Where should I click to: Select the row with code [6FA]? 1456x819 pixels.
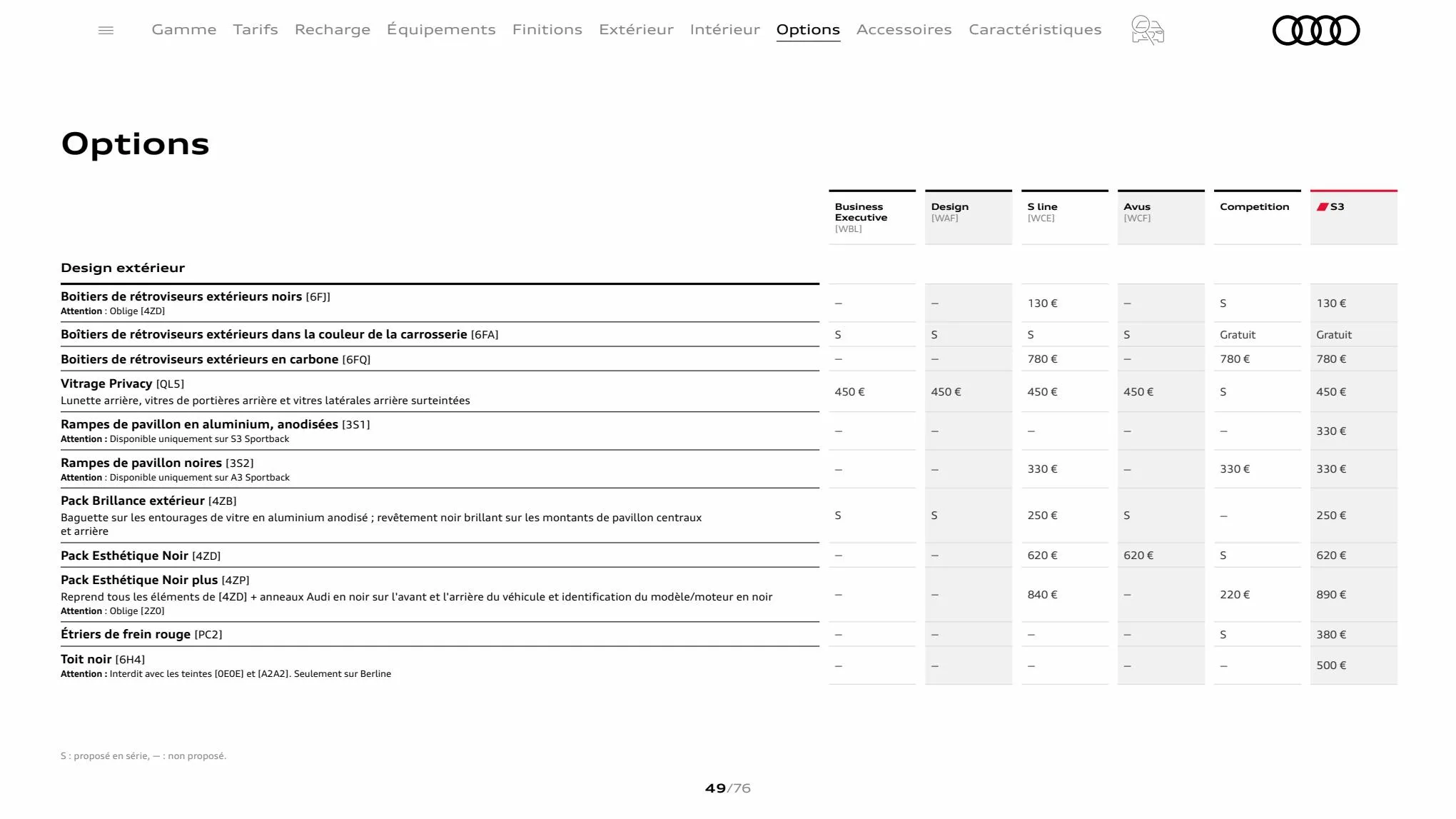point(440,334)
